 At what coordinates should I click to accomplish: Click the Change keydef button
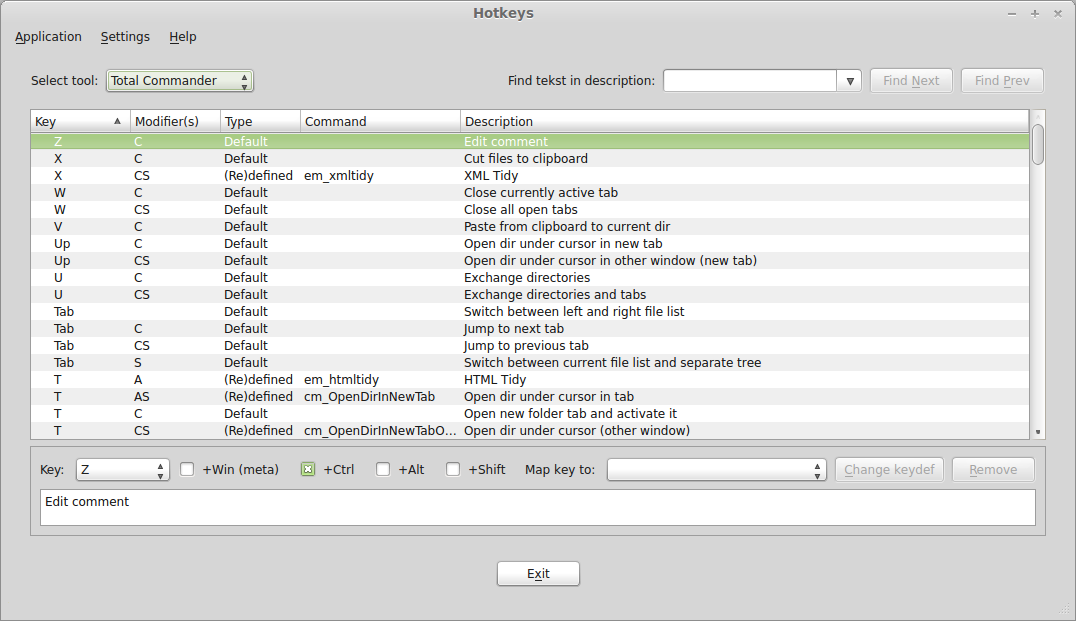pyautogui.click(x=889, y=470)
